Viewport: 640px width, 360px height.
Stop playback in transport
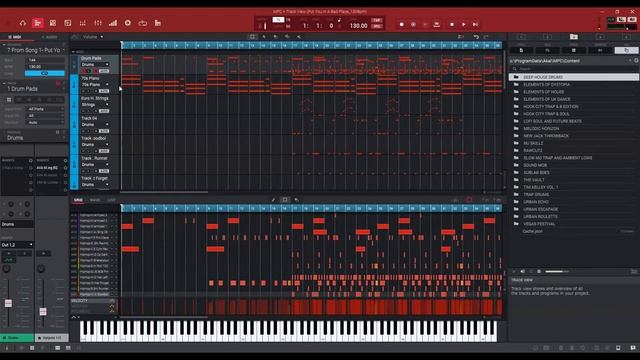click(452, 24)
